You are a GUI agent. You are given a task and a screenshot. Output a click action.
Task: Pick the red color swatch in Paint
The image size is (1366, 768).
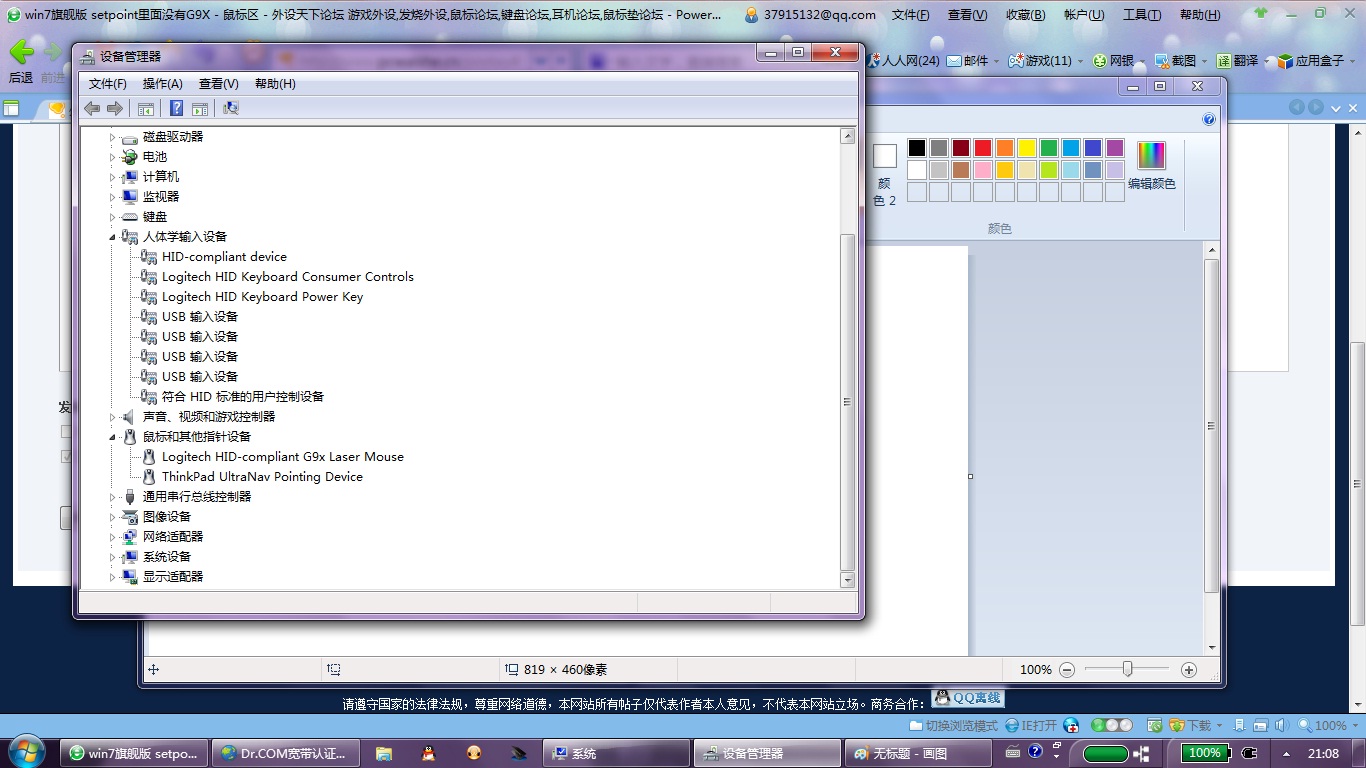pos(983,148)
